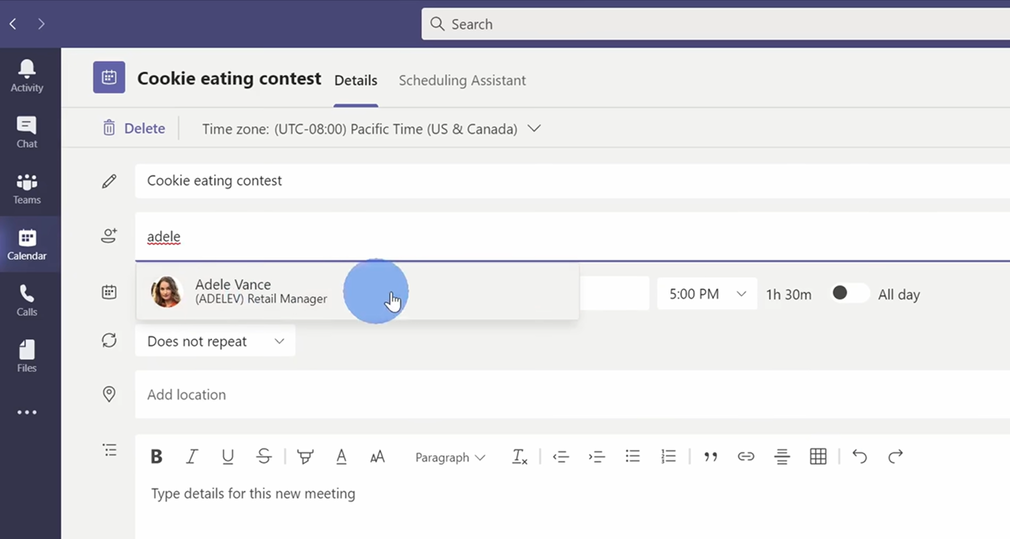Image resolution: width=1010 pixels, height=539 pixels.
Task: Redo the last edit
Action: (895, 457)
